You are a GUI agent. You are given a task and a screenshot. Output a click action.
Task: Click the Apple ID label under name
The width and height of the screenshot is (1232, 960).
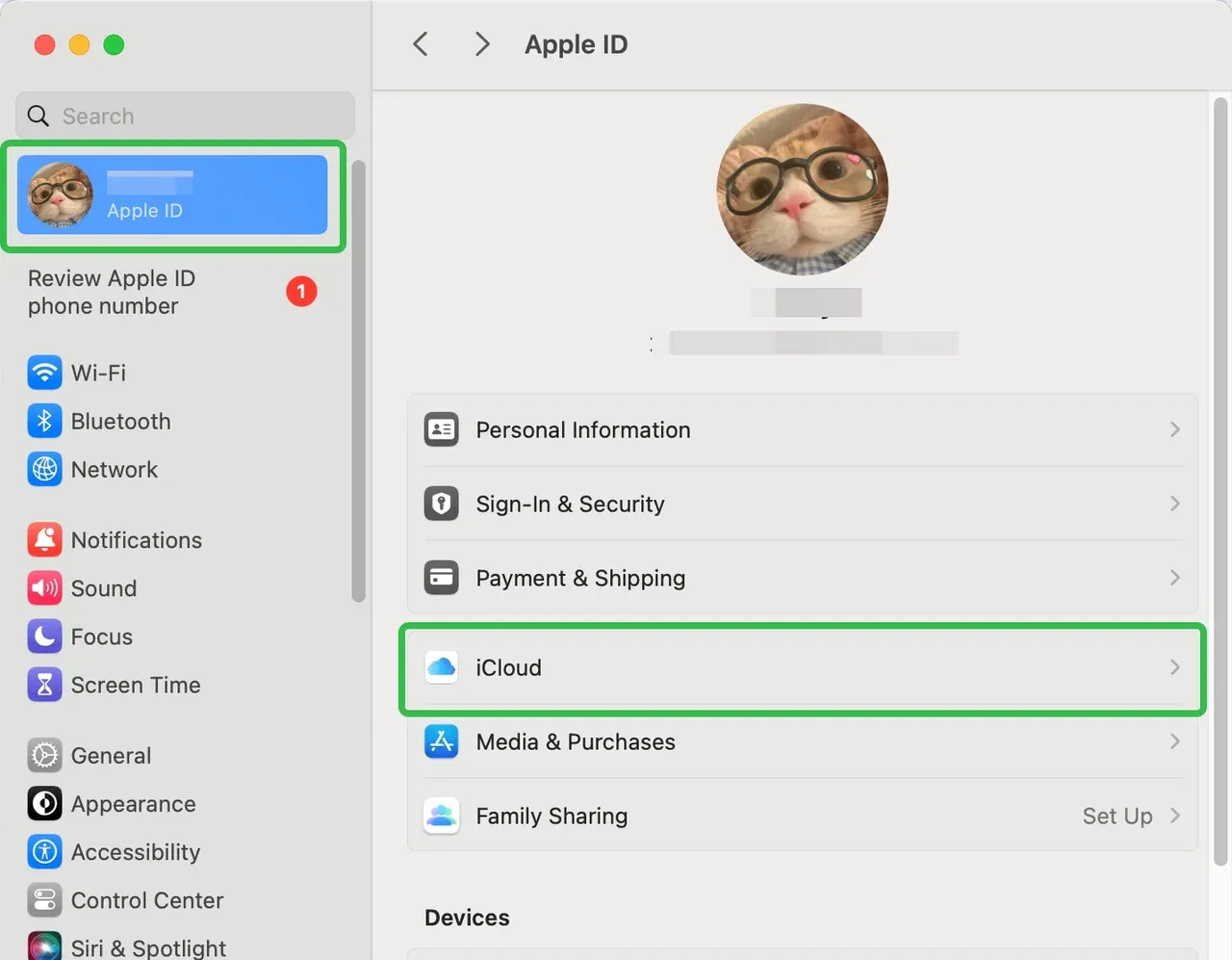(144, 211)
